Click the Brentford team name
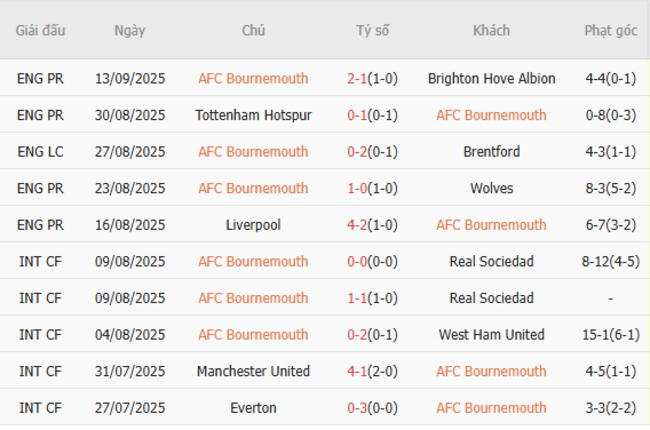Screen dimensions: 650x430 coord(491,152)
